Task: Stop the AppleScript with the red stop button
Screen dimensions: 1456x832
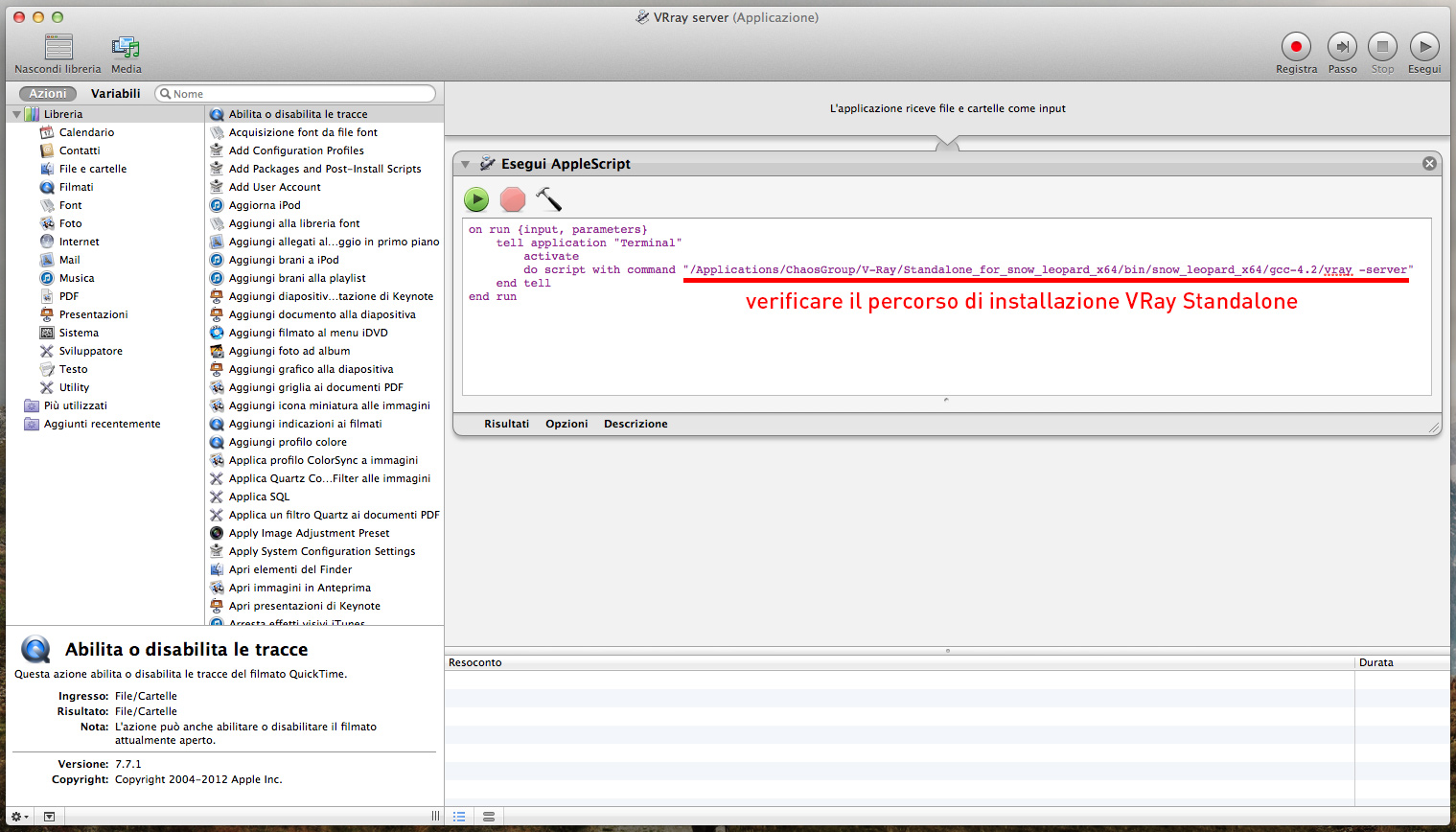Action: 513,199
